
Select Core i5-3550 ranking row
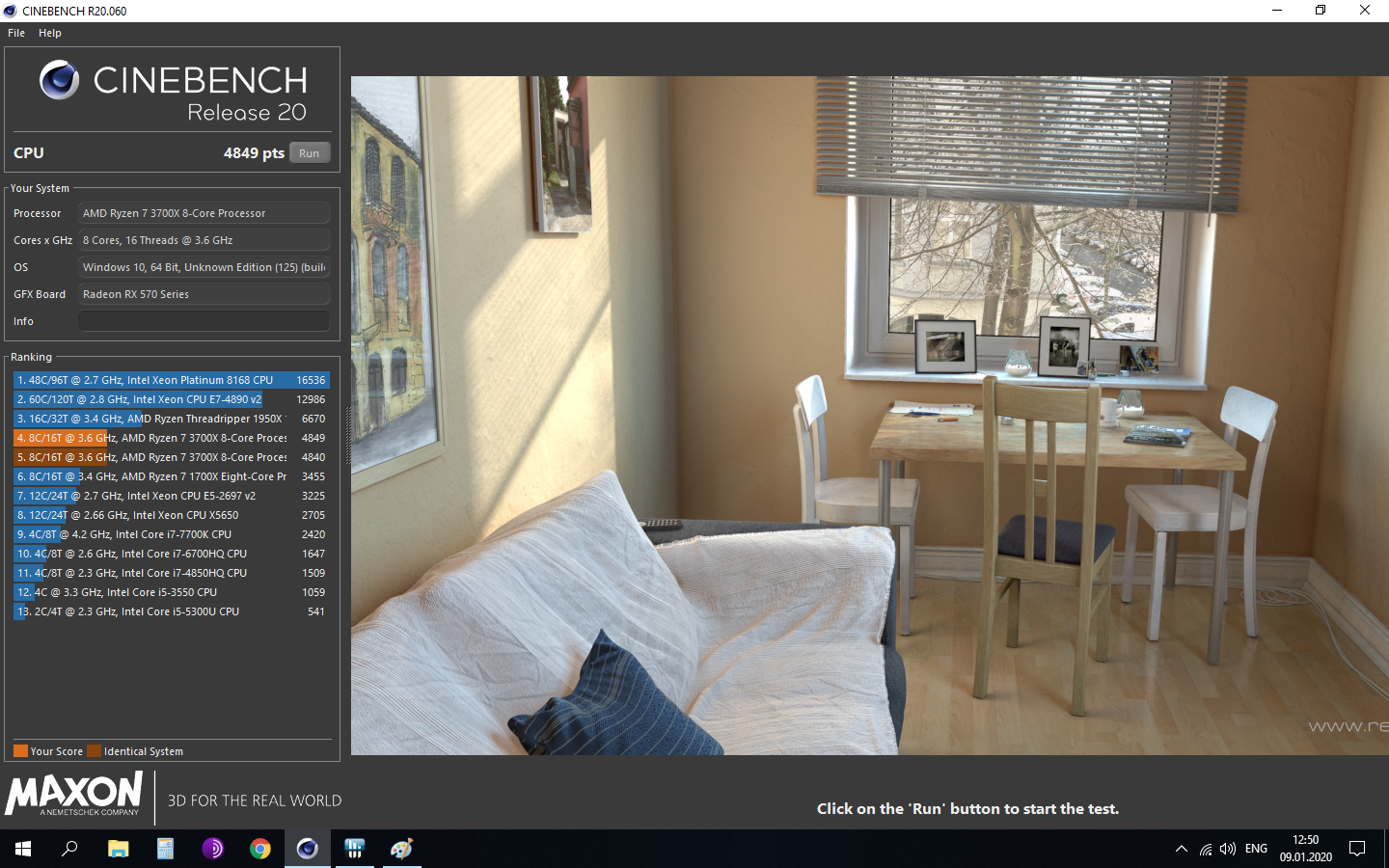pos(172,592)
